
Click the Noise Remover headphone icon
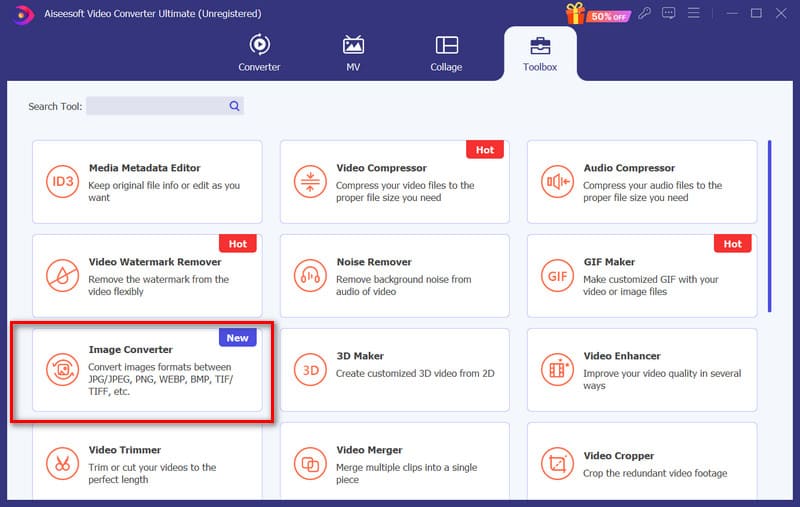click(x=309, y=276)
